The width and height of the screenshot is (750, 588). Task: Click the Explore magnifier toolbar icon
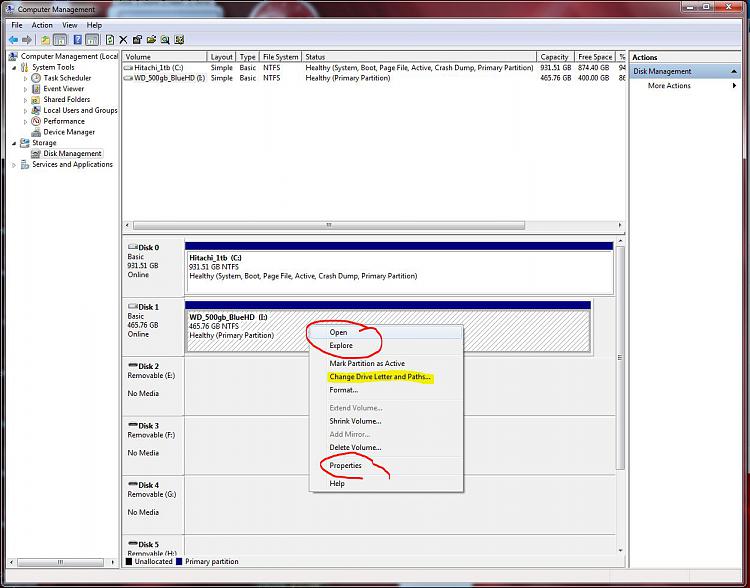pos(165,40)
